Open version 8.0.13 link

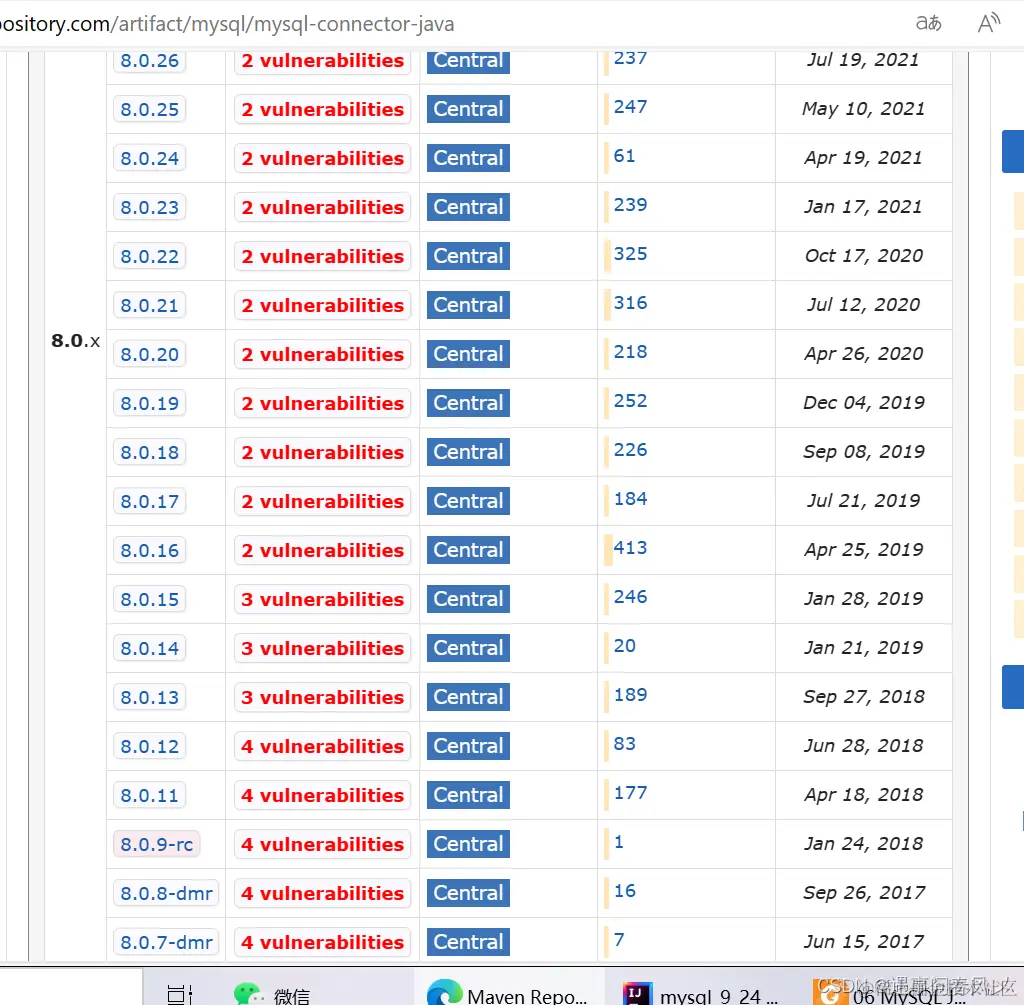click(150, 697)
